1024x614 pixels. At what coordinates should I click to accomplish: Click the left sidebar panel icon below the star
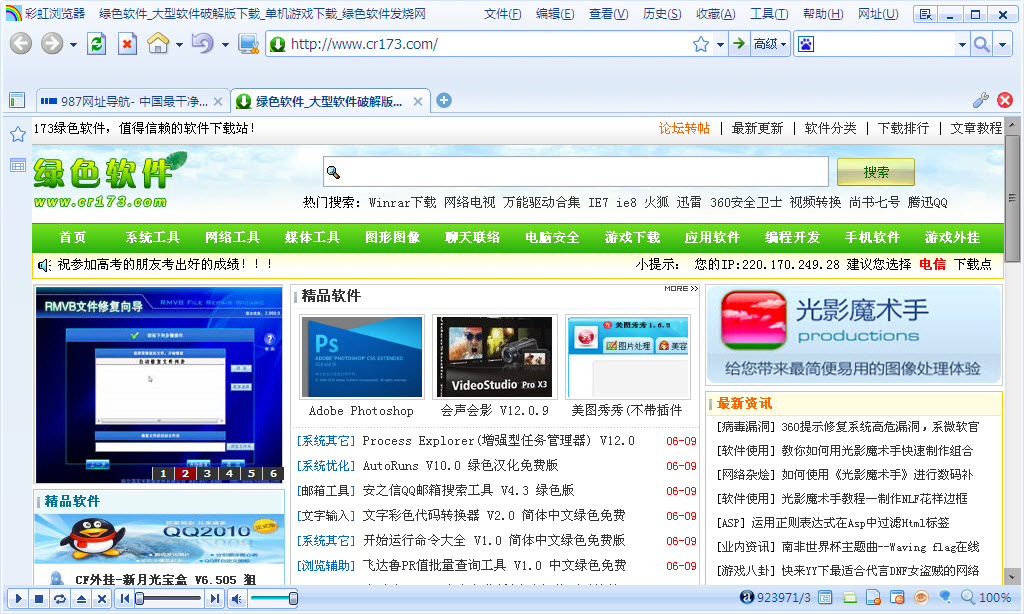coord(18,165)
